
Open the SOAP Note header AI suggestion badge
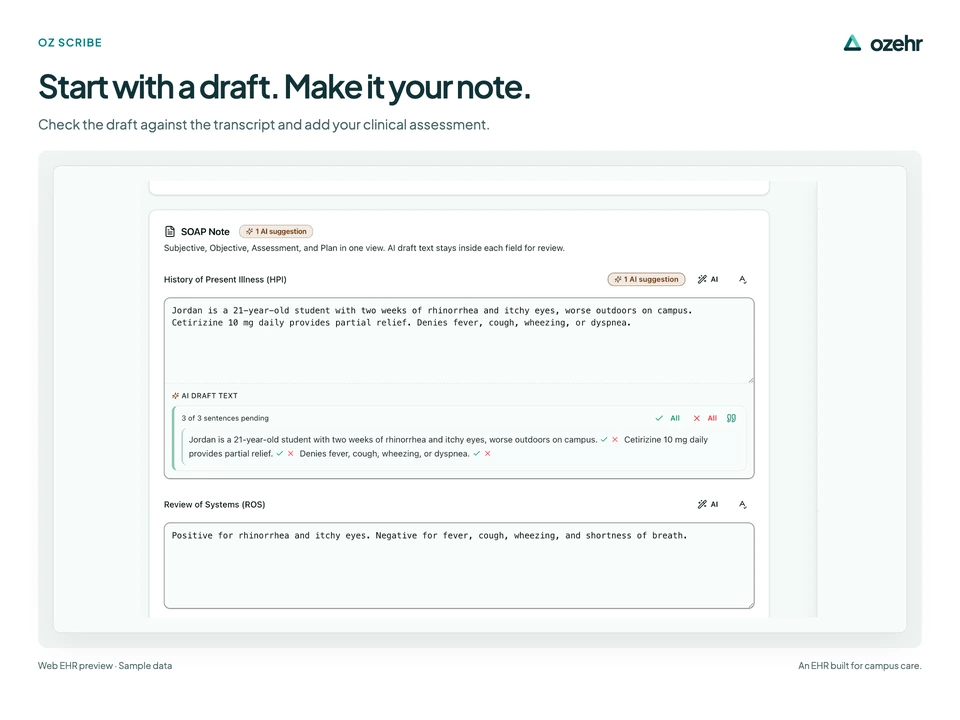(x=276, y=231)
